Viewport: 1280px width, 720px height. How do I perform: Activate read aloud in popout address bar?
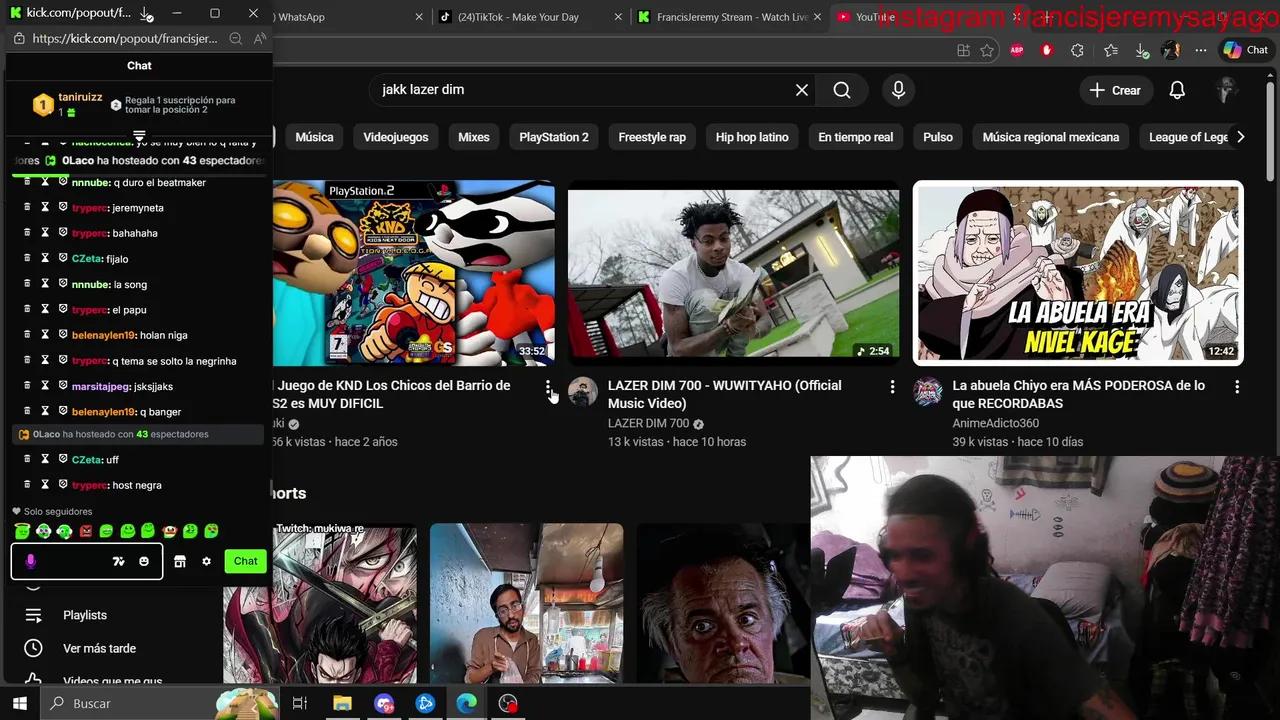pos(260,38)
